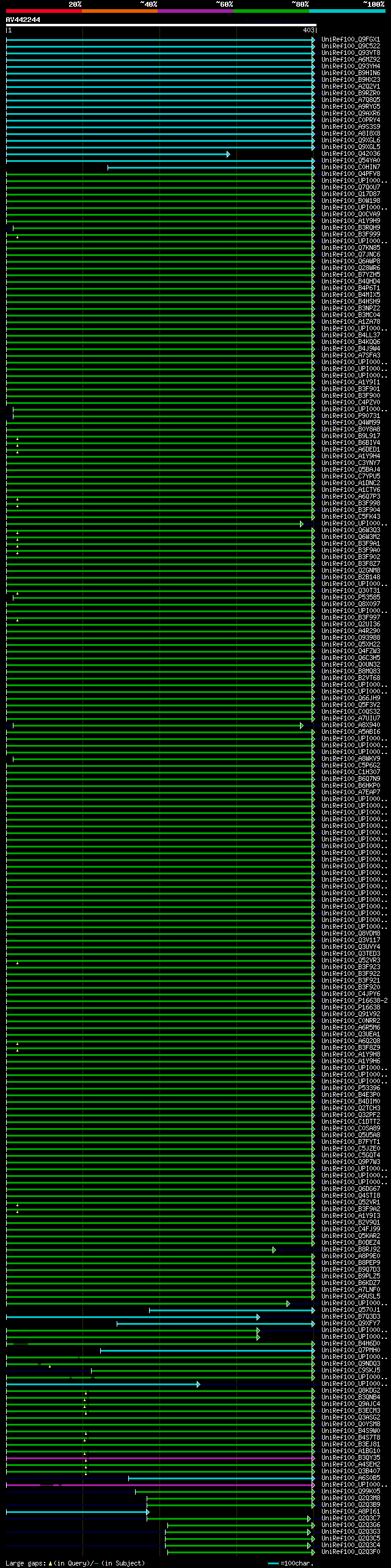Open hit UniRef100_Q93VT8
The image size is (391, 1568).
351,53
